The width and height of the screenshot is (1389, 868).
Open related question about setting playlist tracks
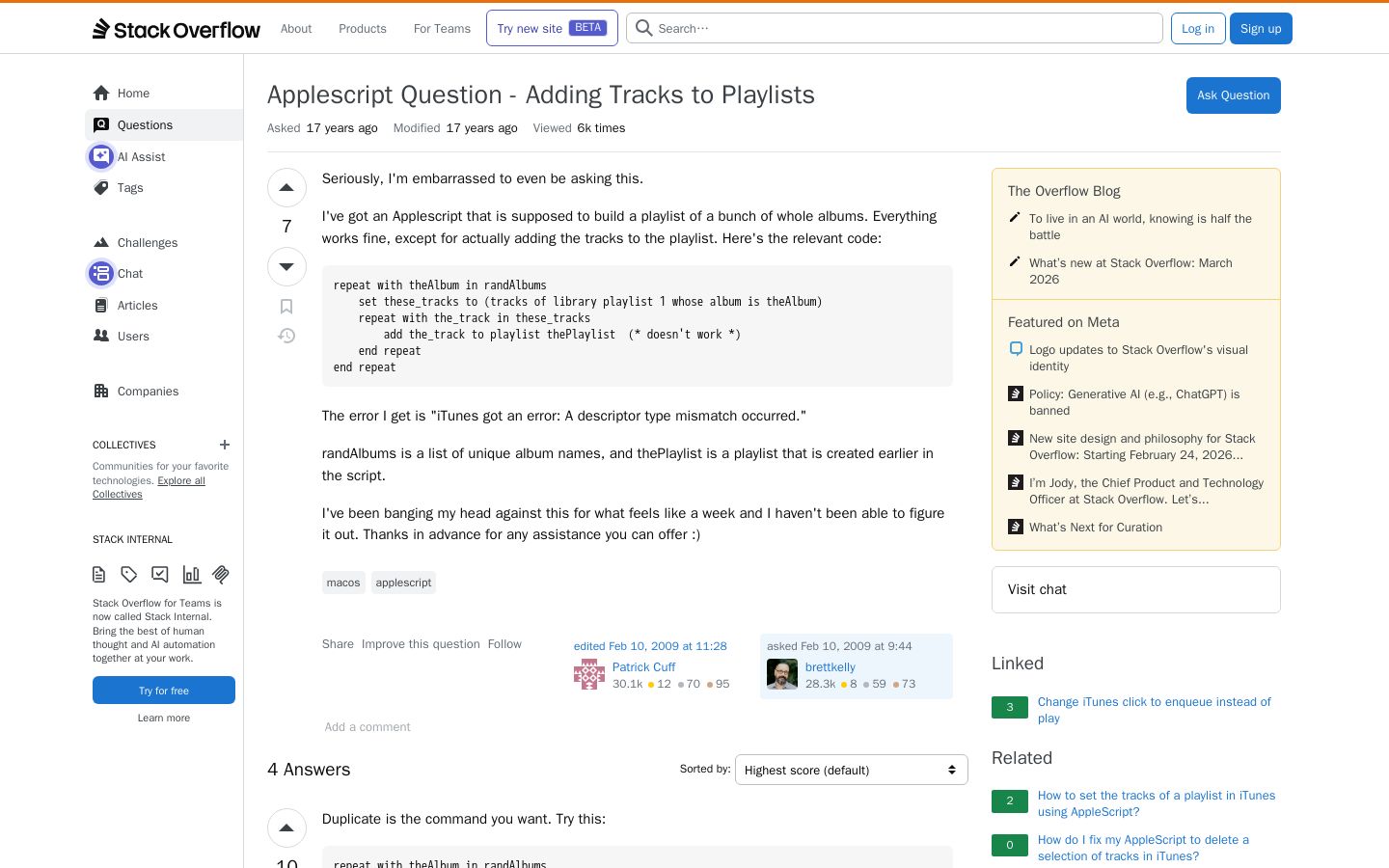click(x=1157, y=803)
